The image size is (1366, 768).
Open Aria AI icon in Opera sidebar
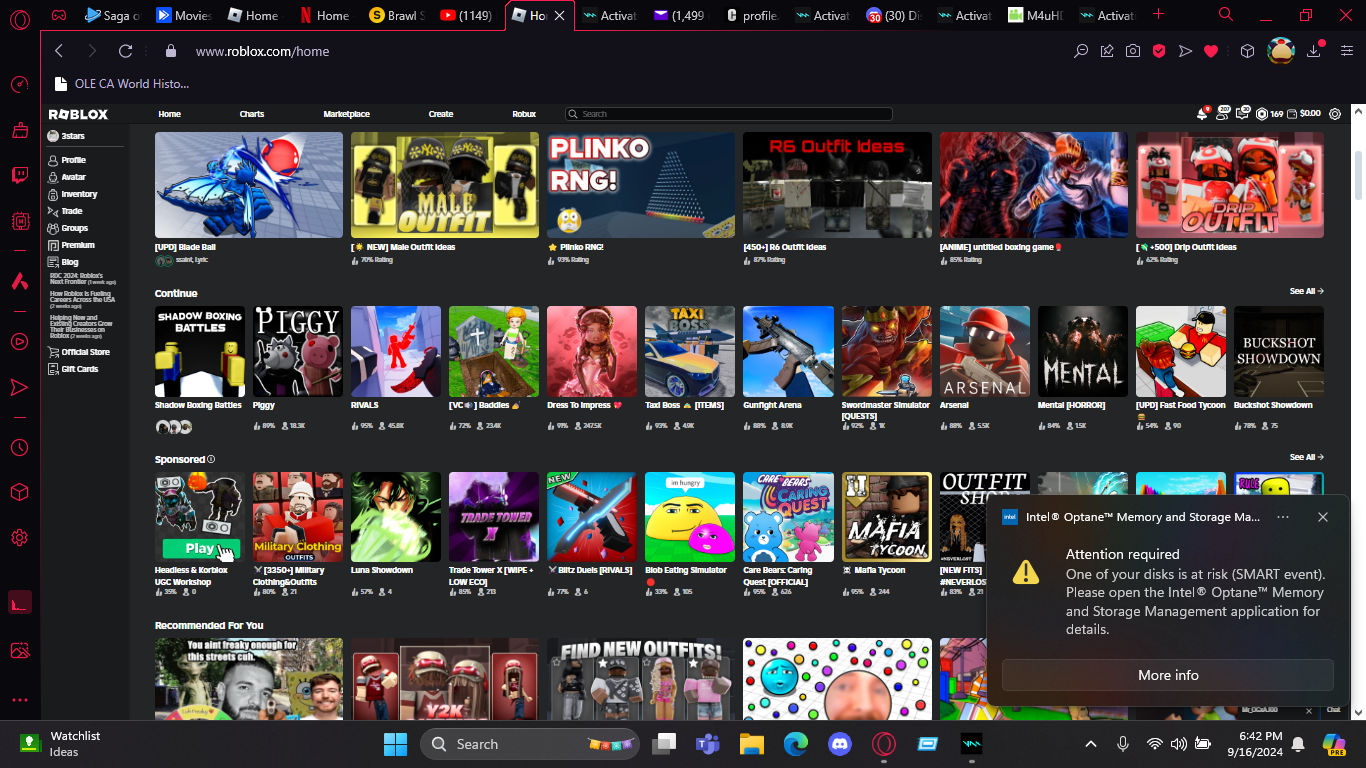coord(19,282)
